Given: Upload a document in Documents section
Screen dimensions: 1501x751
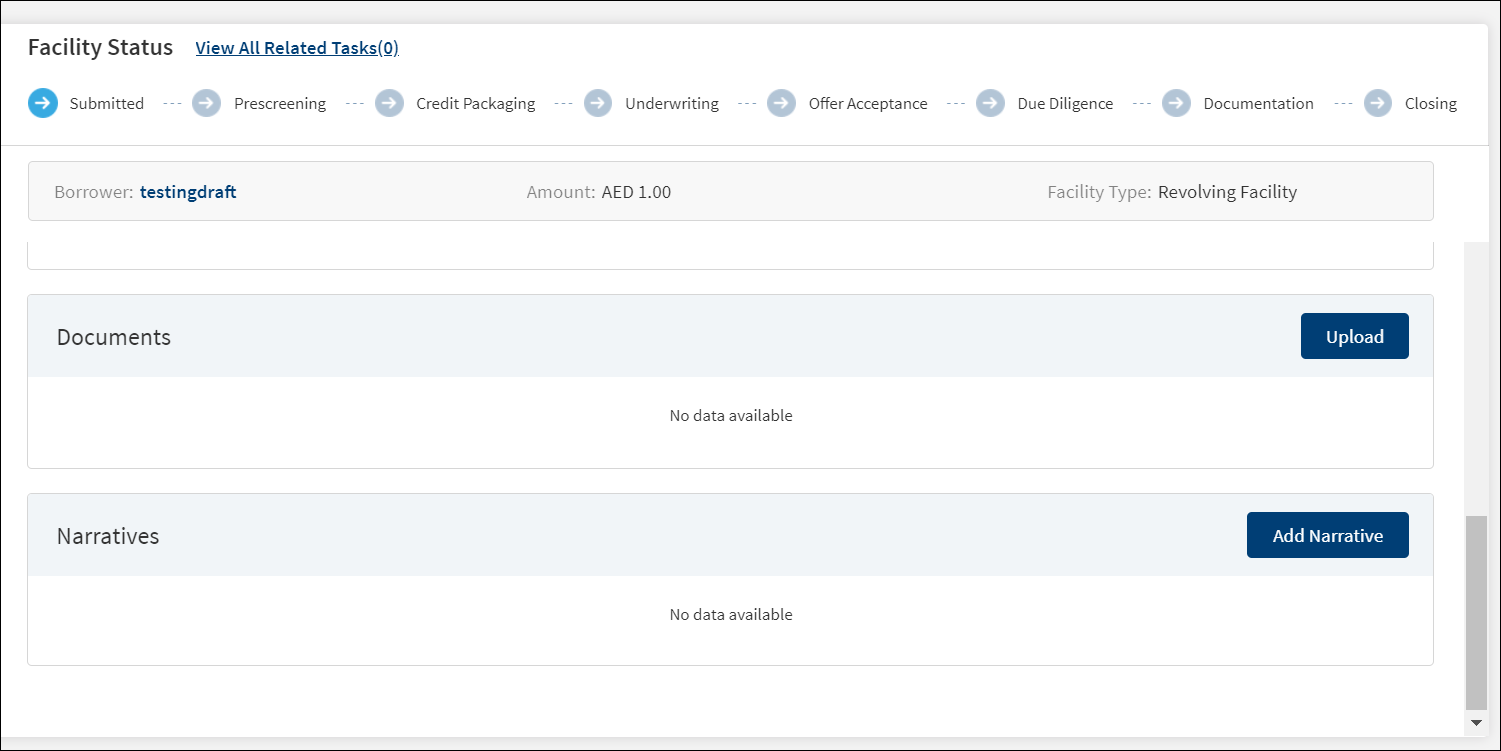Looking at the screenshot, I should click(x=1355, y=336).
